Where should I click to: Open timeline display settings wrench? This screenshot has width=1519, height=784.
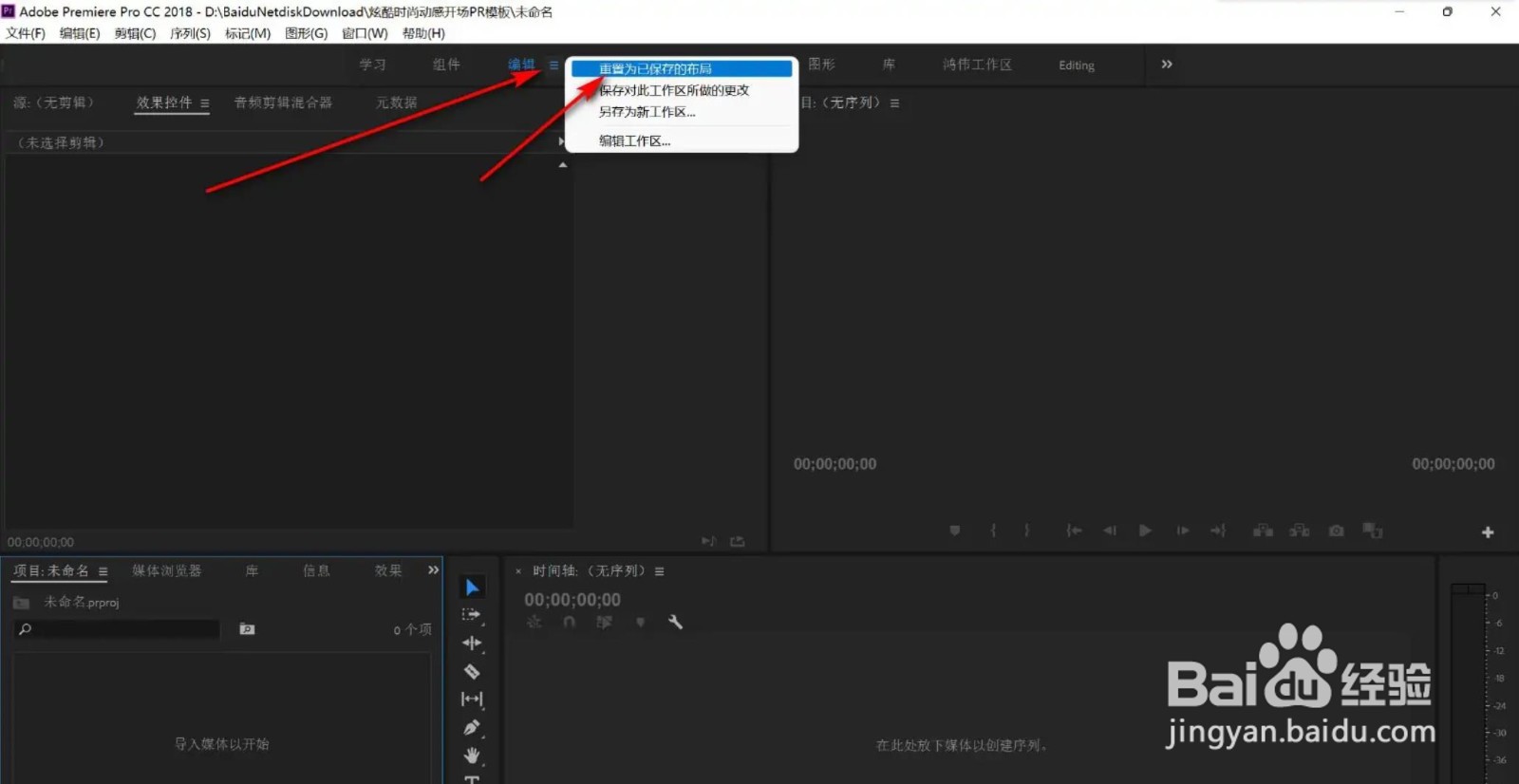pyautogui.click(x=675, y=623)
